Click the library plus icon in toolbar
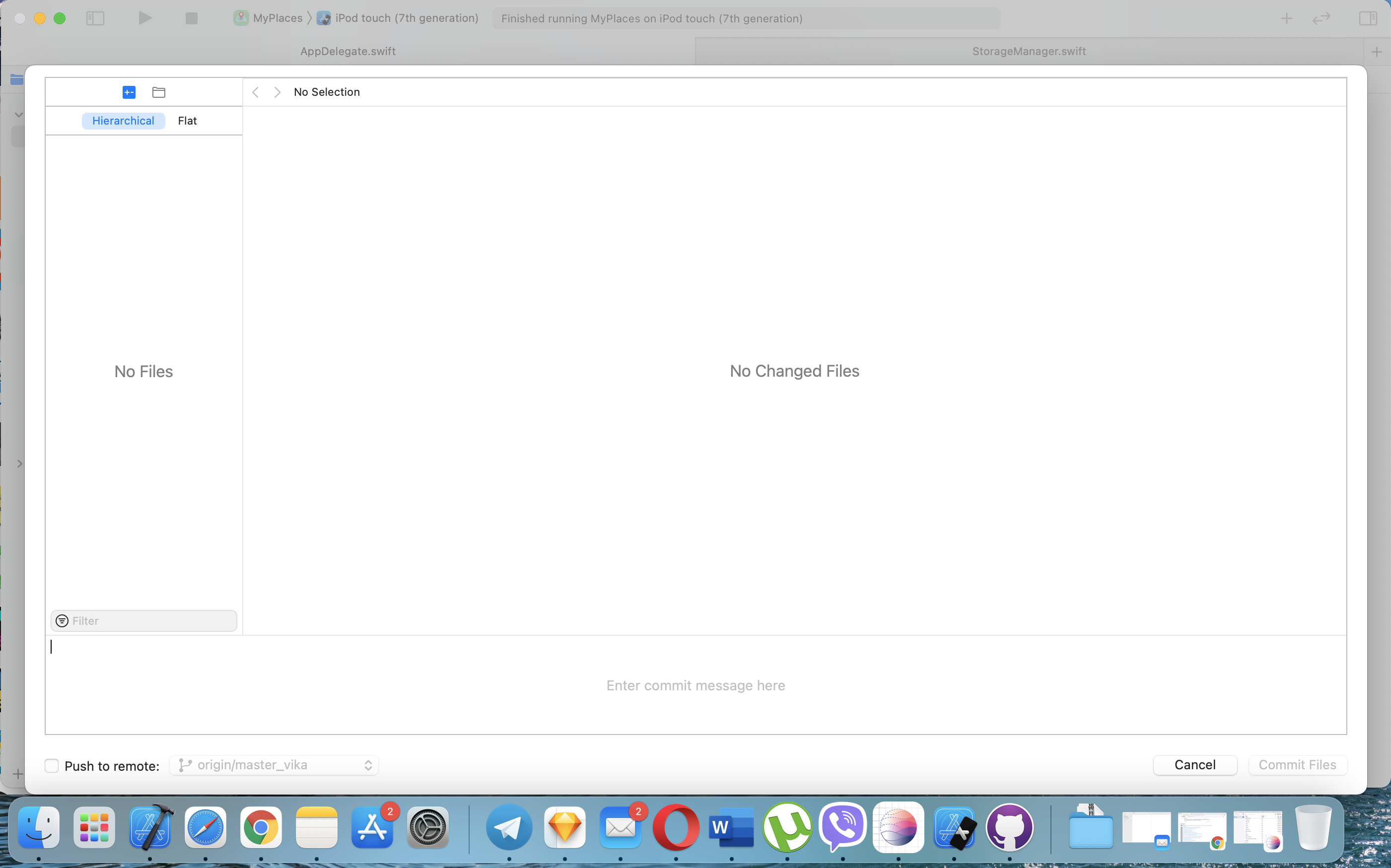Screen dimensions: 1391x868 point(1287,18)
